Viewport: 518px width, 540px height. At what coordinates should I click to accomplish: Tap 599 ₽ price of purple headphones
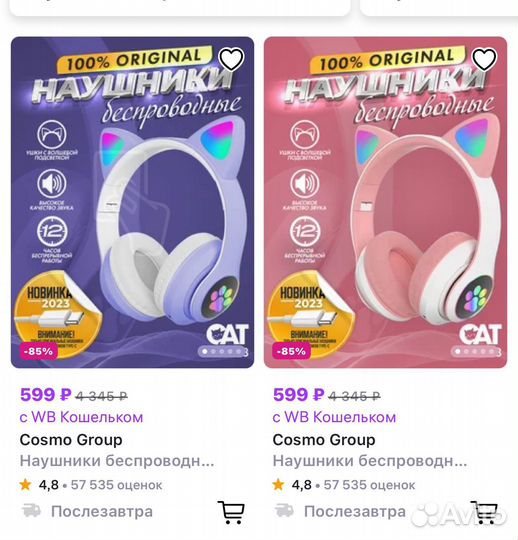pyautogui.click(x=46, y=395)
